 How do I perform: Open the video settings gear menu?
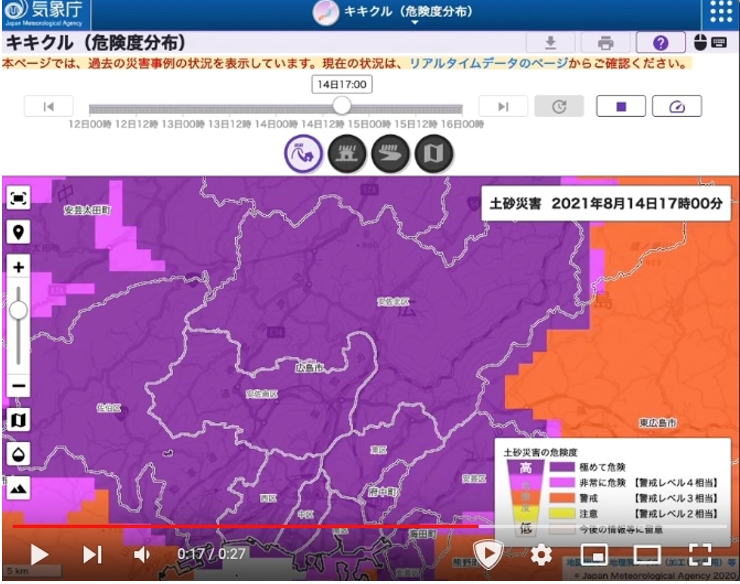(x=541, y=554)
